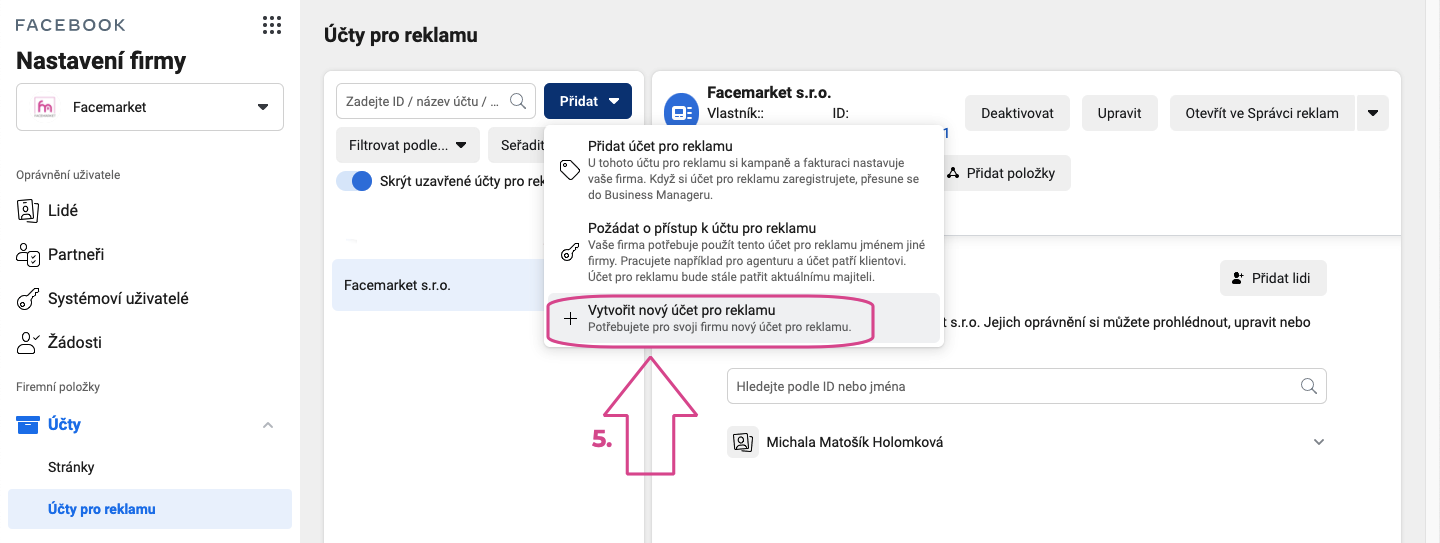Click the FACEBOOK wordmark

point(71,25)
